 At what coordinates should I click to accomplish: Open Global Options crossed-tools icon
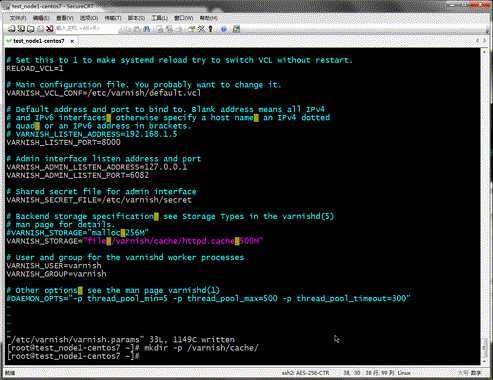point(201,29)
